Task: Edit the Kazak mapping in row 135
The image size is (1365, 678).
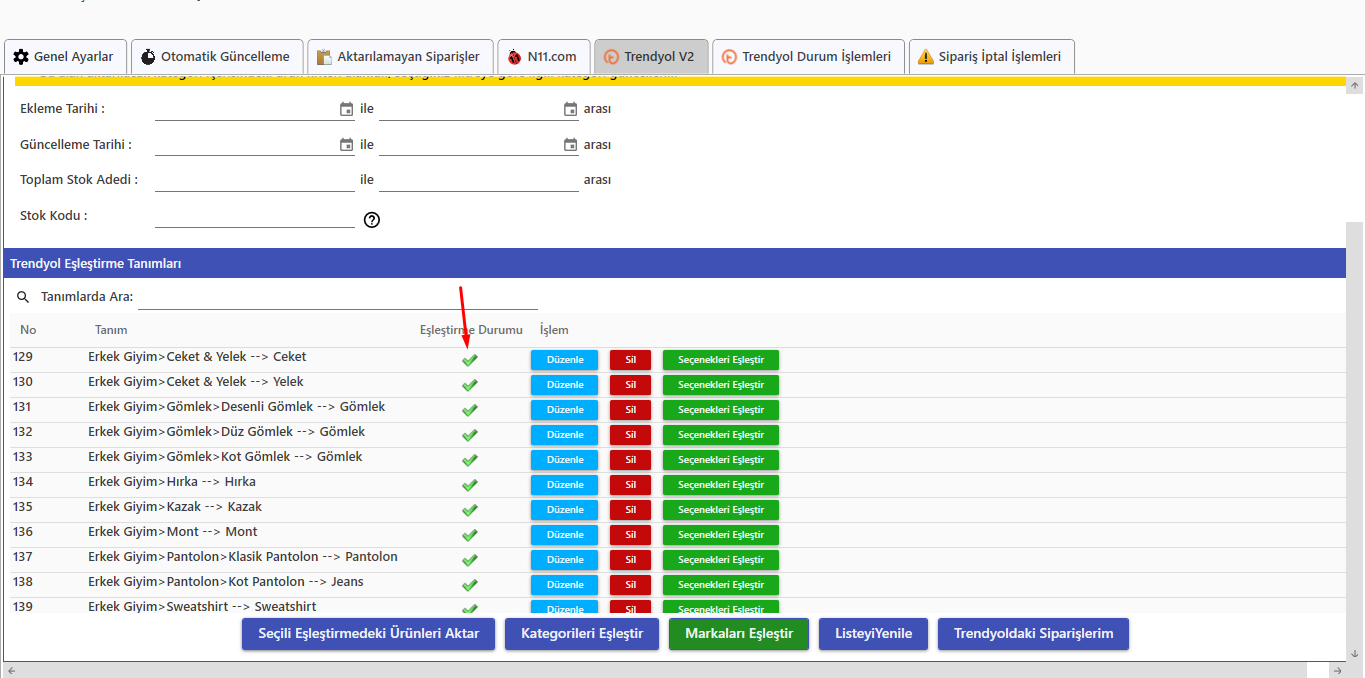Action: [x=565, y=510]
